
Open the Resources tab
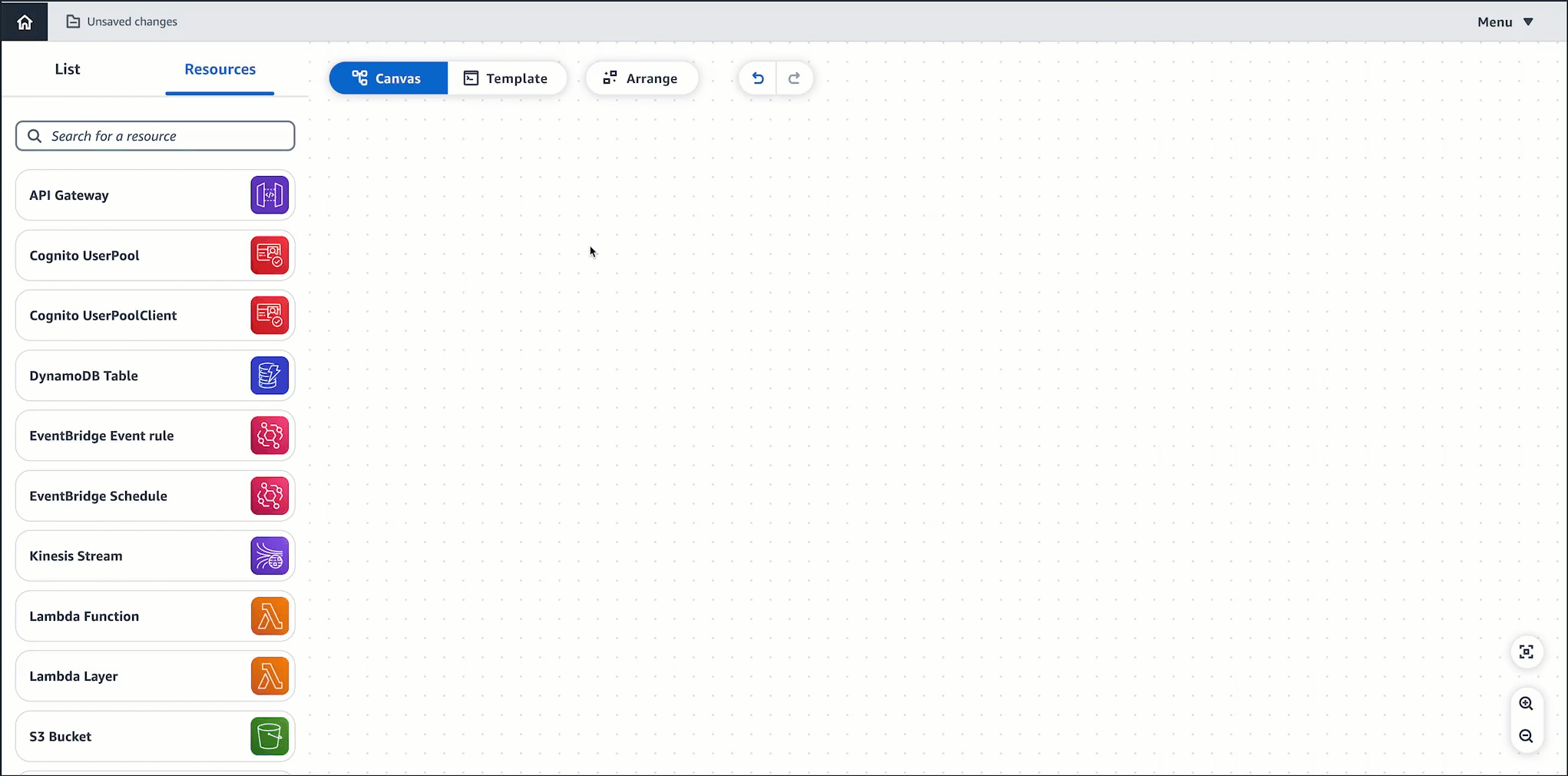point(220,68)
